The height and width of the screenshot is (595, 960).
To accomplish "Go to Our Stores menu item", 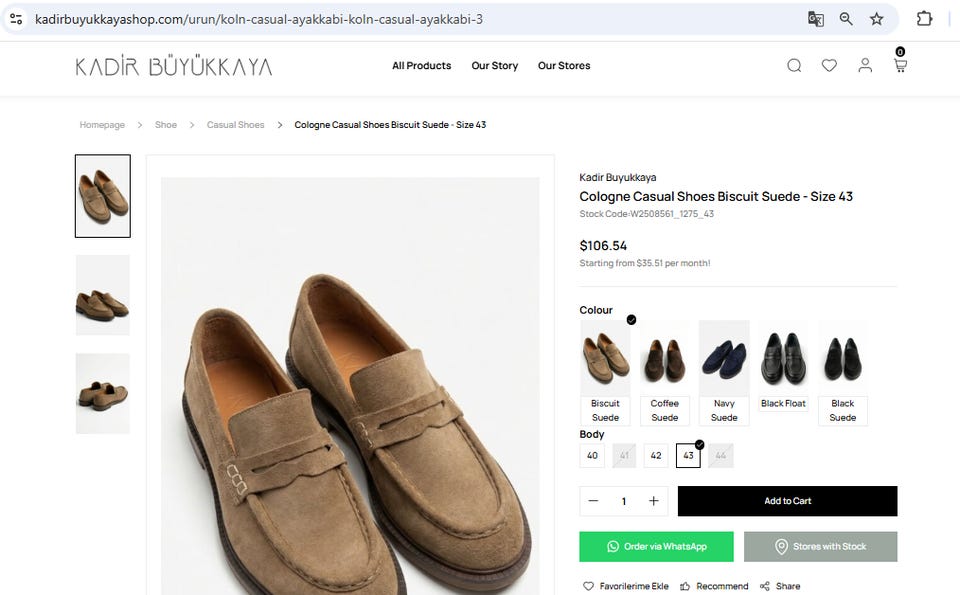I will 564,66.
